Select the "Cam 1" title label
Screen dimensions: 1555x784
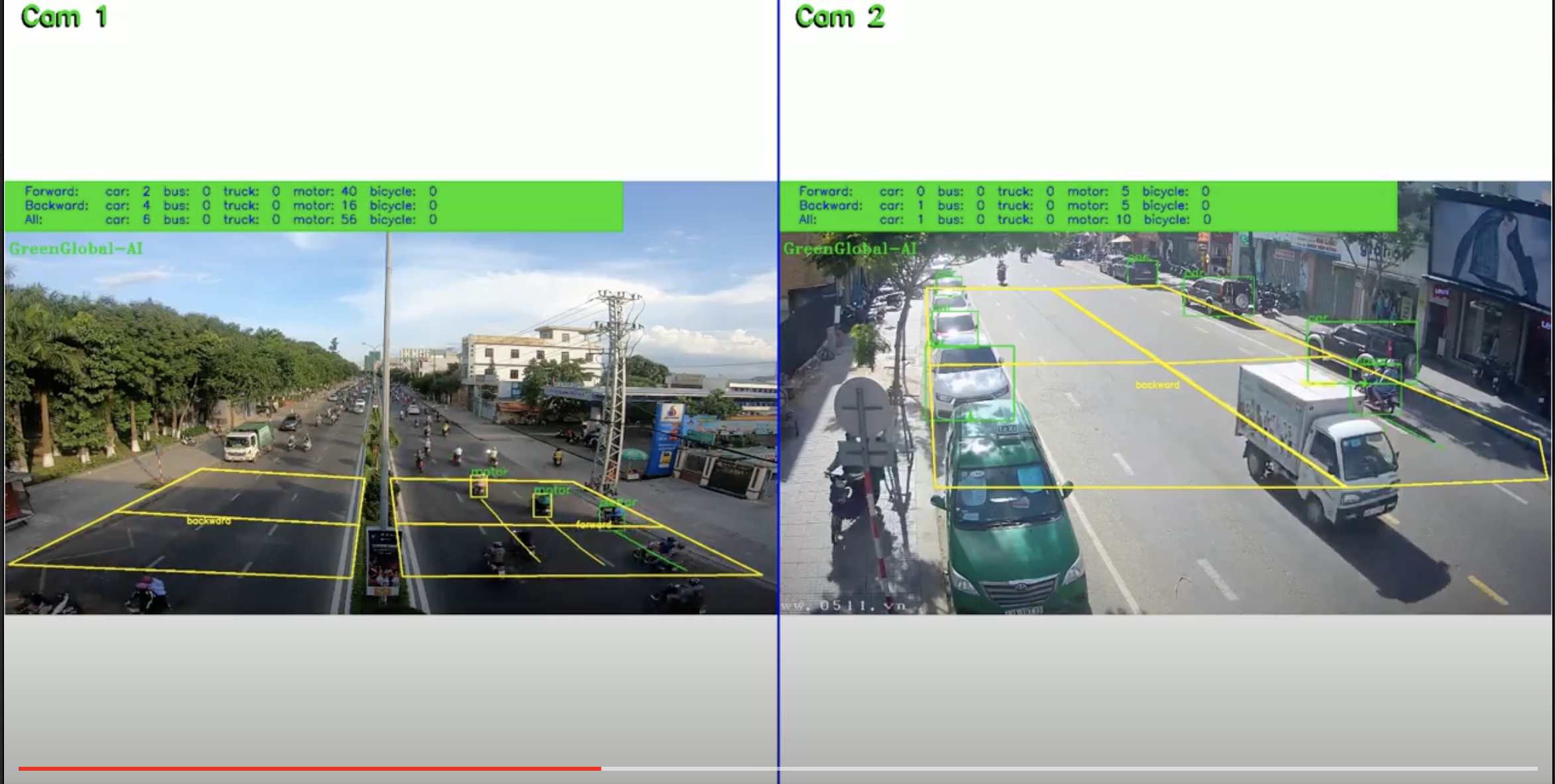[x=64, y=17]
